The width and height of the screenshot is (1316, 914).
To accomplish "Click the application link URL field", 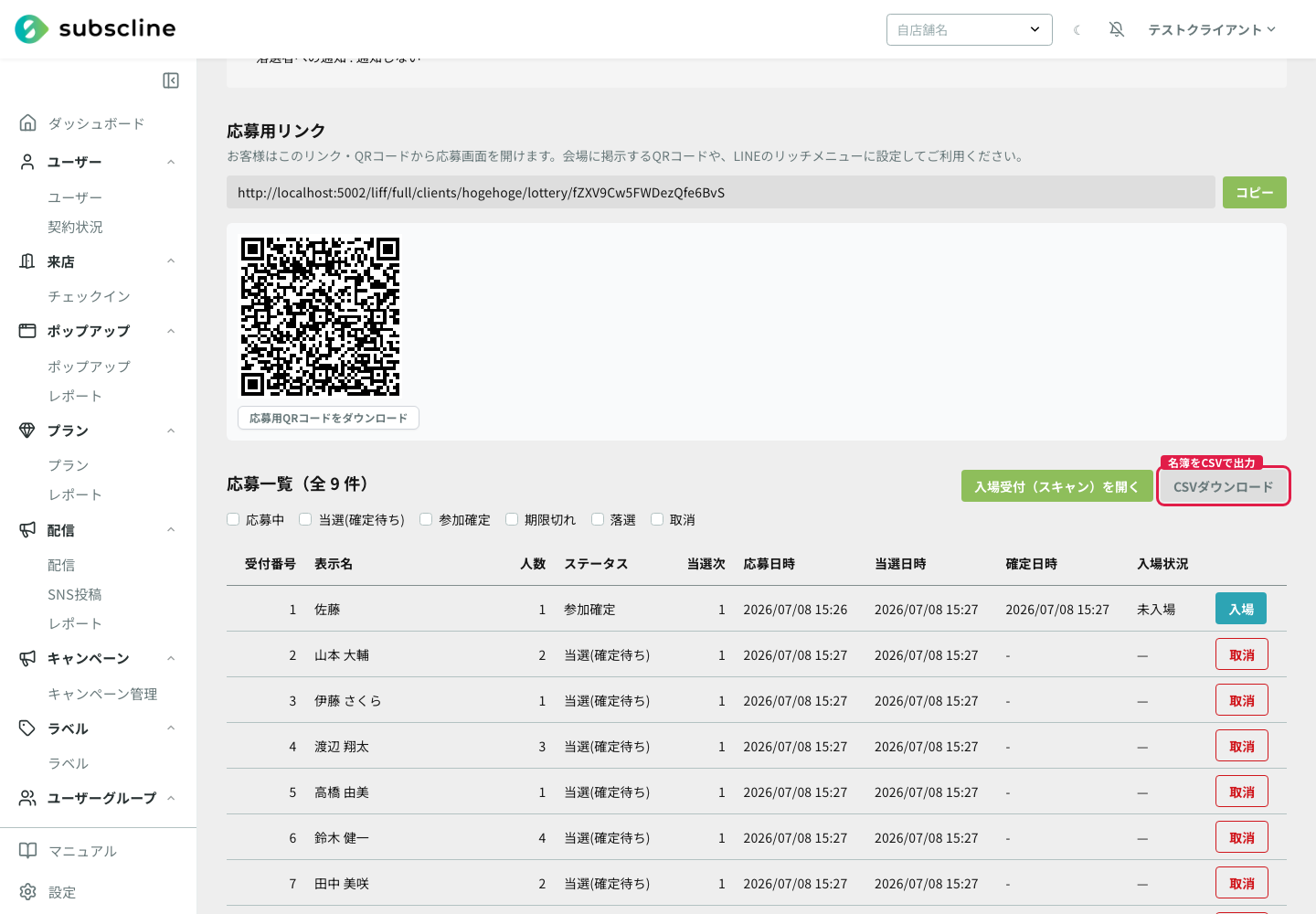I will pyautogui.click(x=721, y=192).
